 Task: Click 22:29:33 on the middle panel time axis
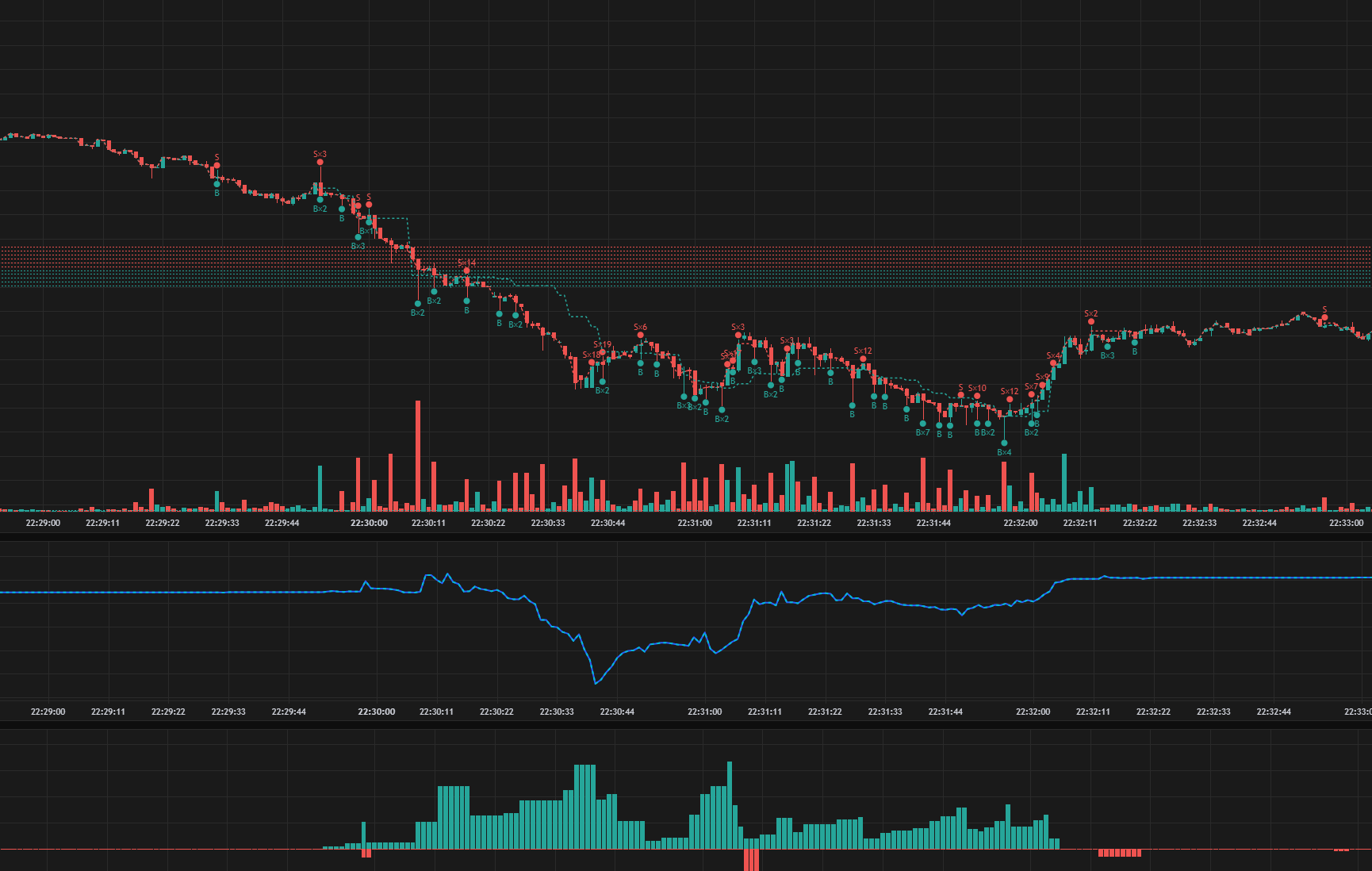pos(228,712)
